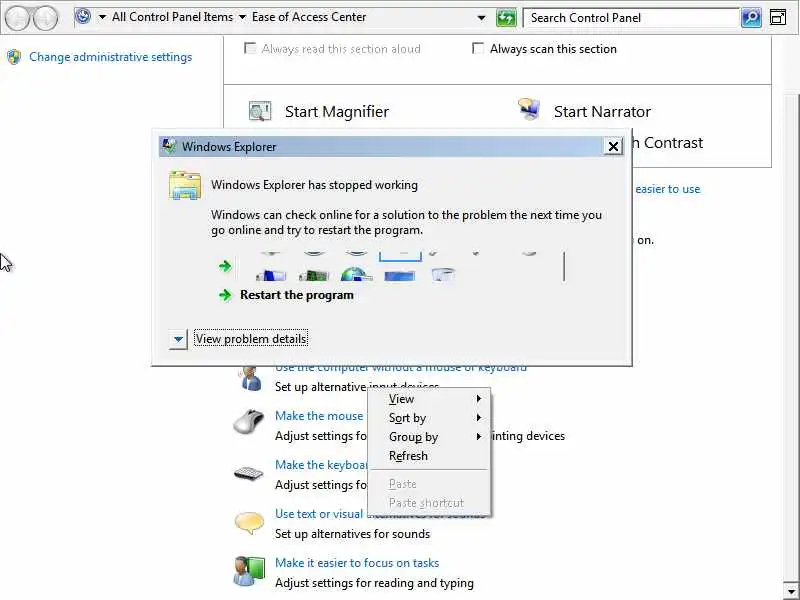Open View in the context menu
The image size is (800, 600).
click(429, 398)
